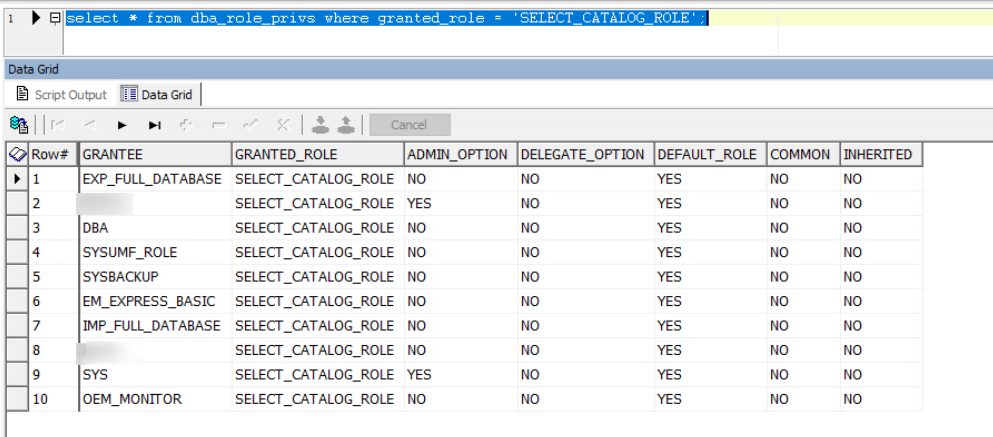993x437 pixels.
Task: Click the Script Output tab page icon
Action: [23, 94]
